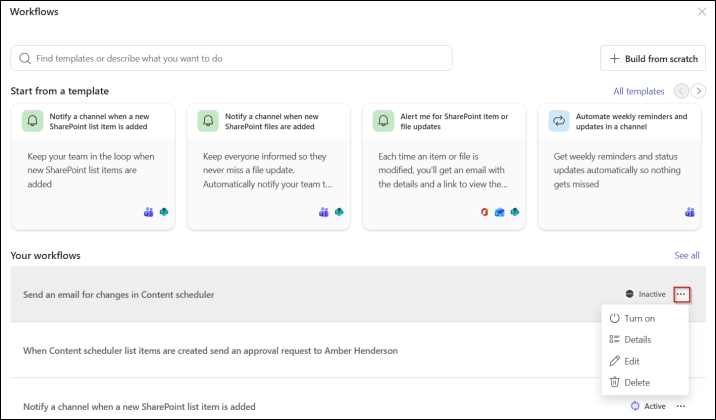Click the Inactive status icon

[x=629, y=294]
